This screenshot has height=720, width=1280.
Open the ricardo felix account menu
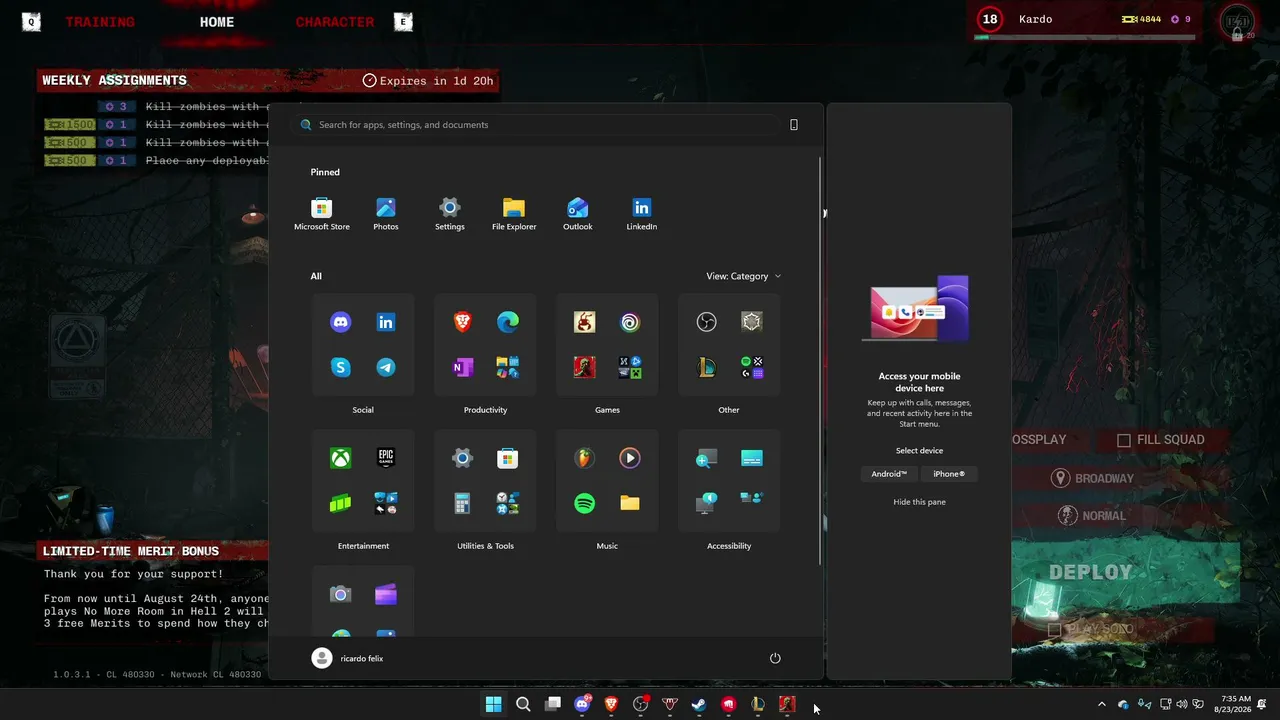(x=348, y=658)
